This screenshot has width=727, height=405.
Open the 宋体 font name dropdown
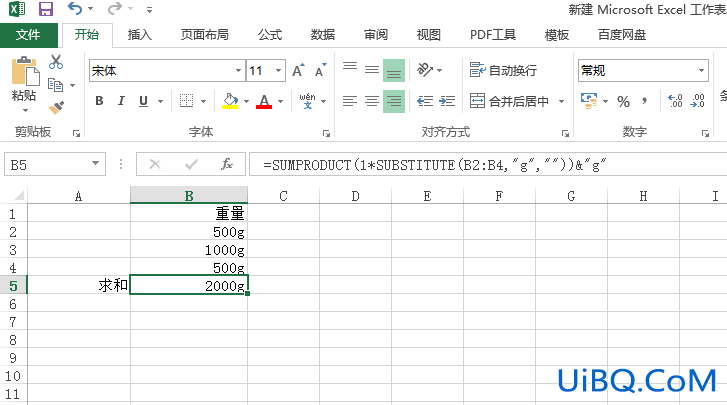coord(238,71)
